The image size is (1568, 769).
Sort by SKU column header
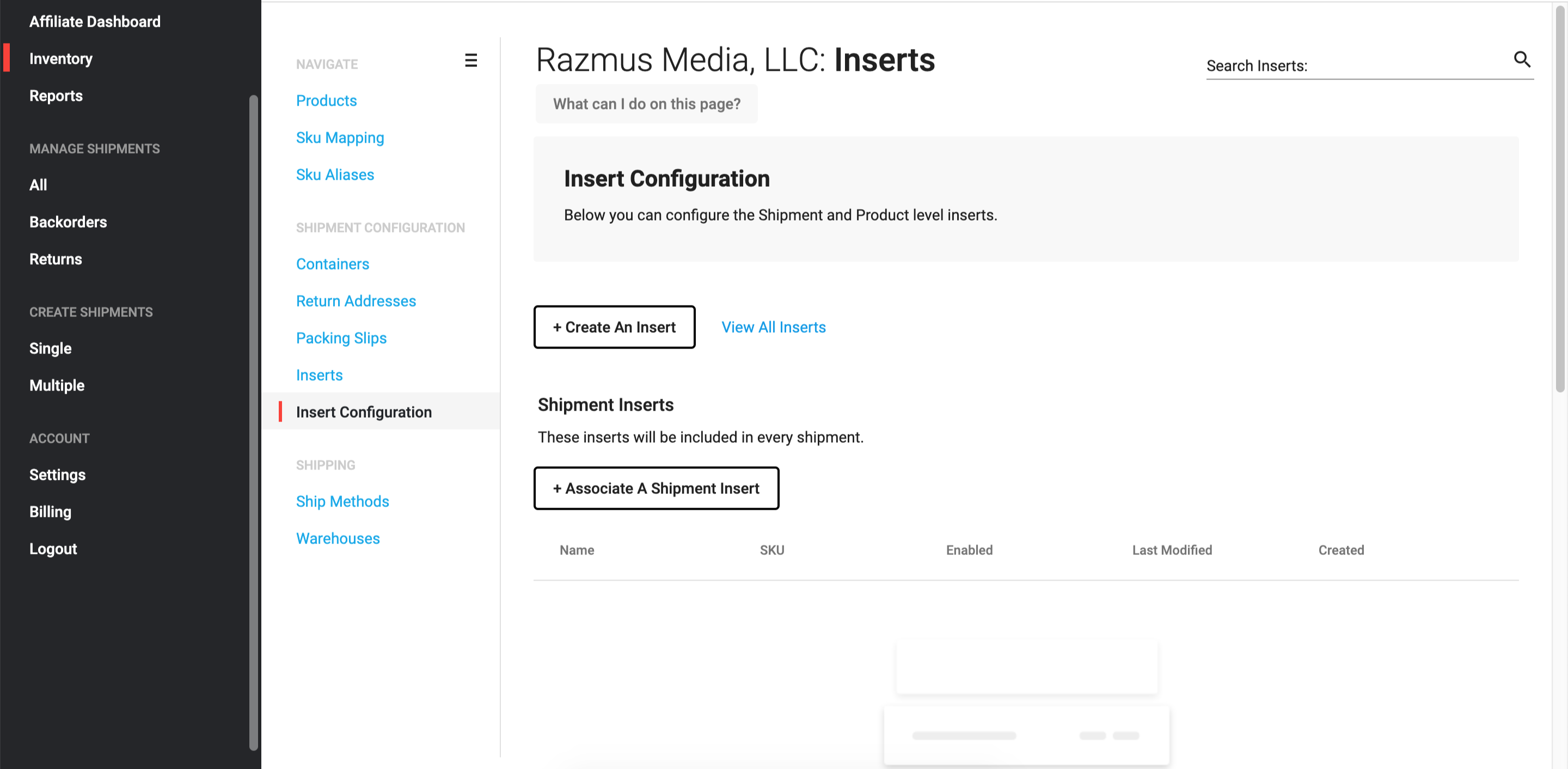click(772, 551)
